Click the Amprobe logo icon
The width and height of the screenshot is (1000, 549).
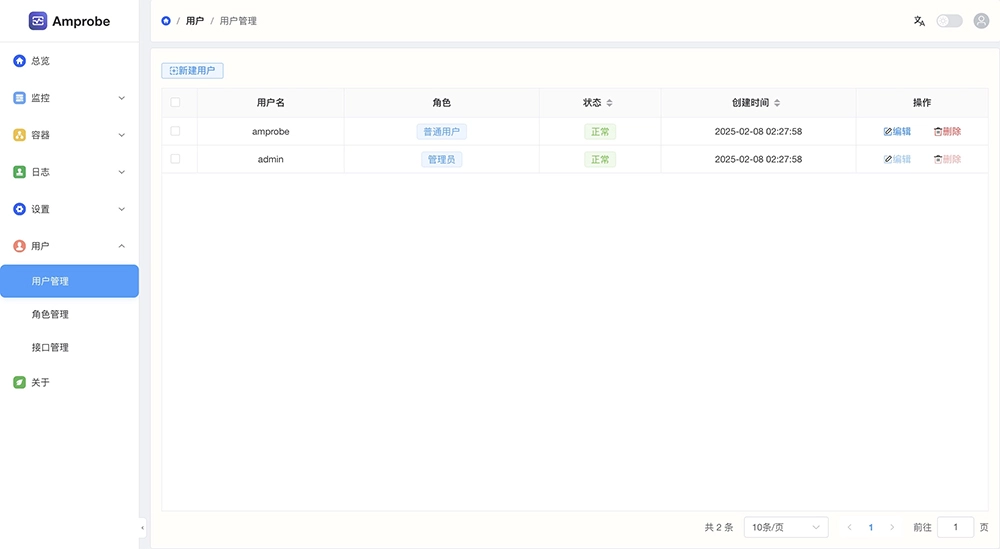pos(38,21)
